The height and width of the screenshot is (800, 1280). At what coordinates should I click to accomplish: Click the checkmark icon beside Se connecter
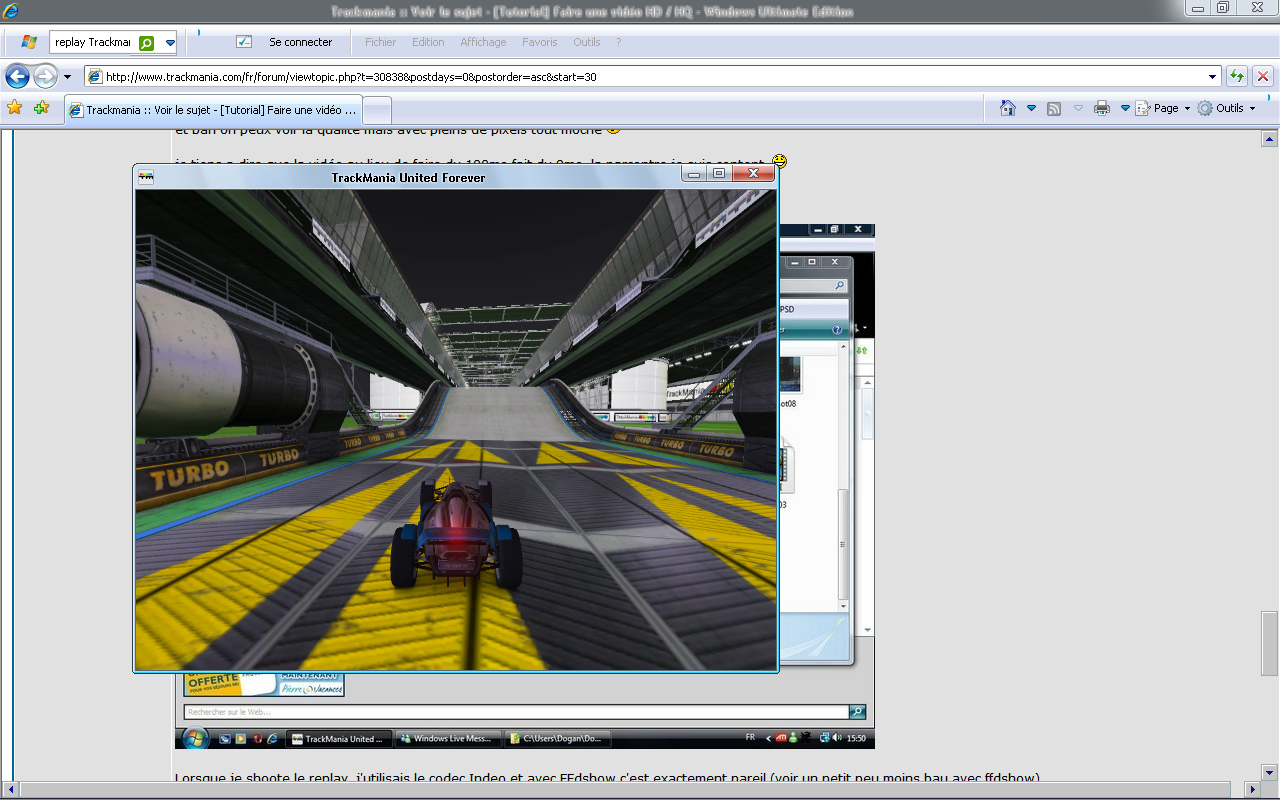pyautogui.click(x=244, y=42)
